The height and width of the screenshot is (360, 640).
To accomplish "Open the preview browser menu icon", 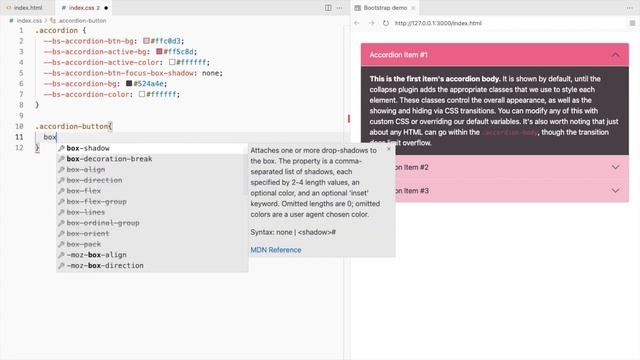I will point(632,23).
